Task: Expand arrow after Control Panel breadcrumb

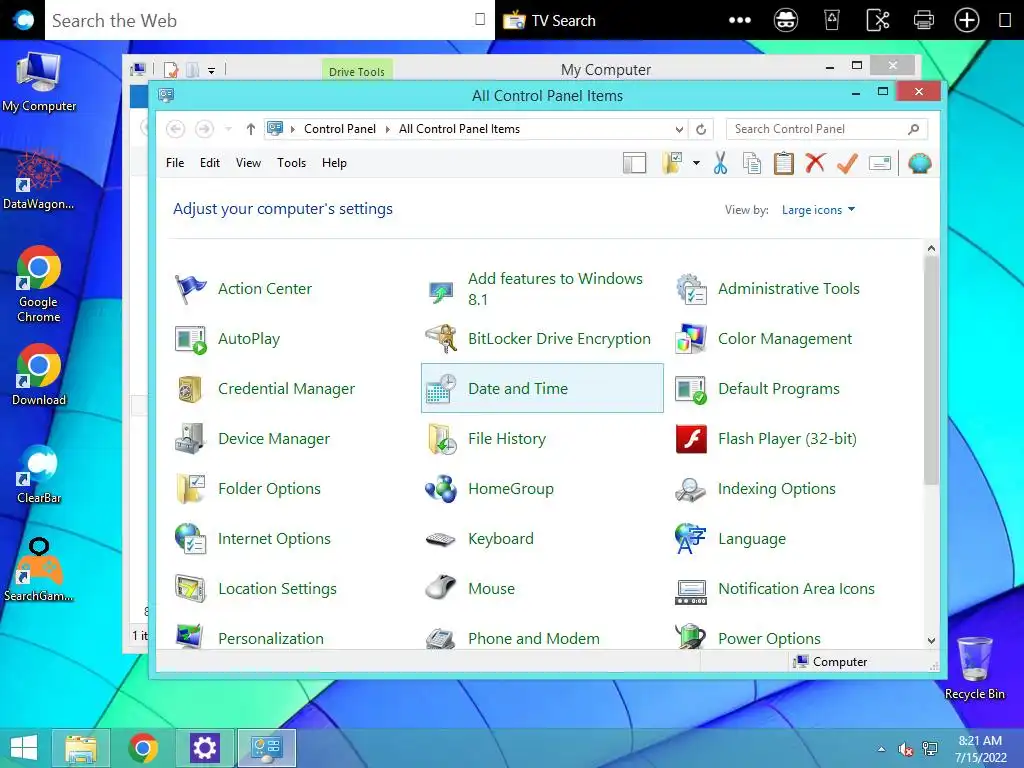Action: coord(387,129)
